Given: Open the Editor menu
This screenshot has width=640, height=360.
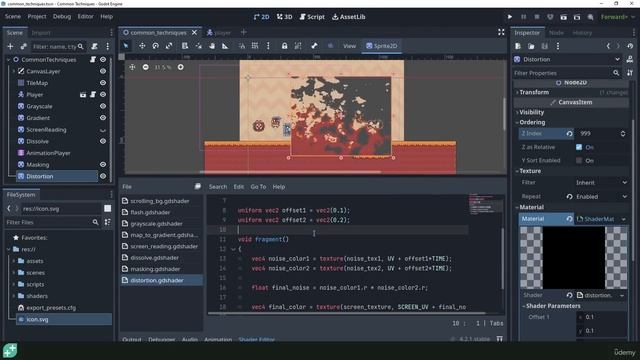Looking at the screenshot, I should [x=85, y=17].
